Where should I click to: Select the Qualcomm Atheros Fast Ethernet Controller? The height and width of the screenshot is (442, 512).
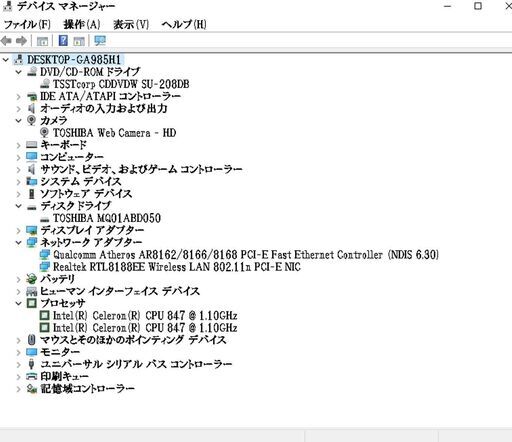pos(246,255)
